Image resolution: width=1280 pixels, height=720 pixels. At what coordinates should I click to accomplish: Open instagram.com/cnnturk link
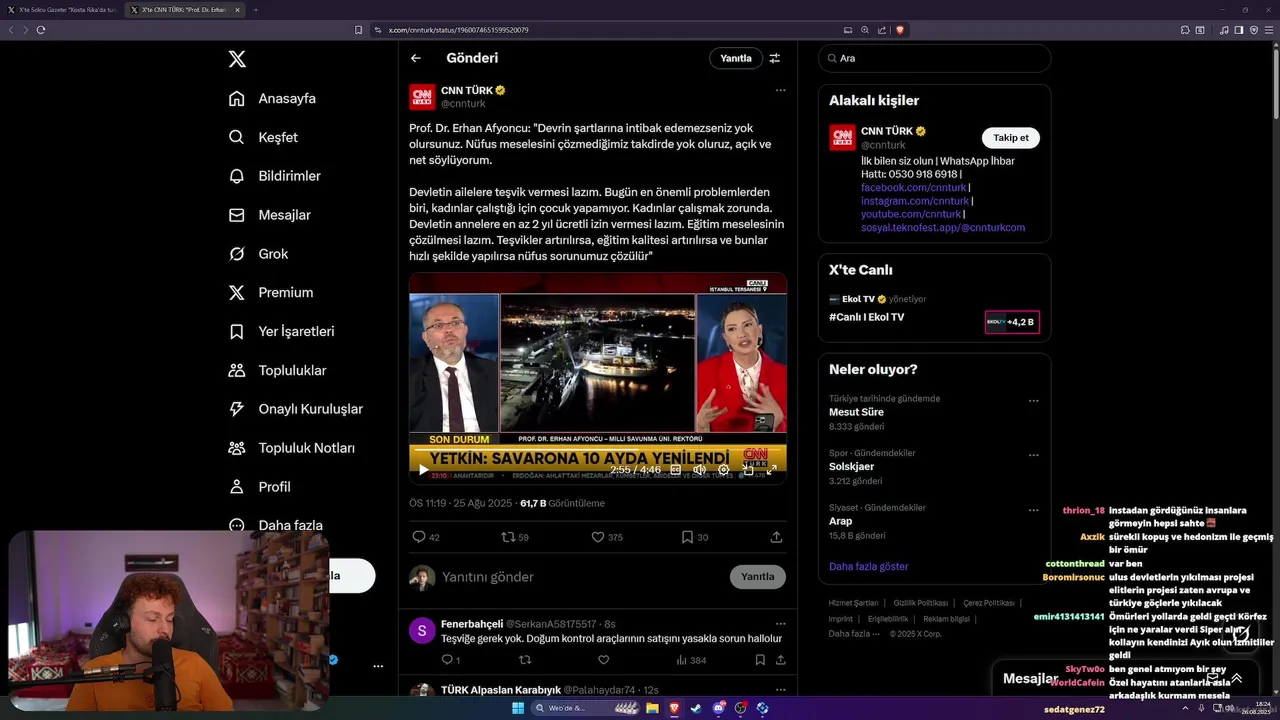(915, 201)
